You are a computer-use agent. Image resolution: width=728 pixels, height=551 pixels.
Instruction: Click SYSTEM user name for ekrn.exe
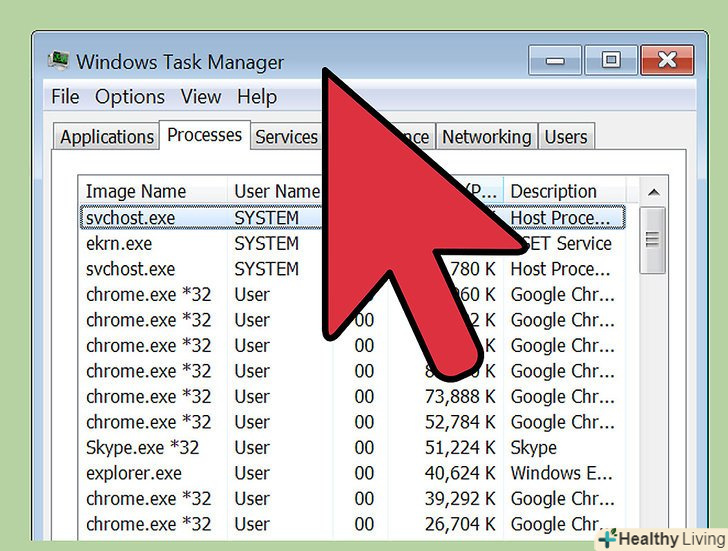(266, 243)
